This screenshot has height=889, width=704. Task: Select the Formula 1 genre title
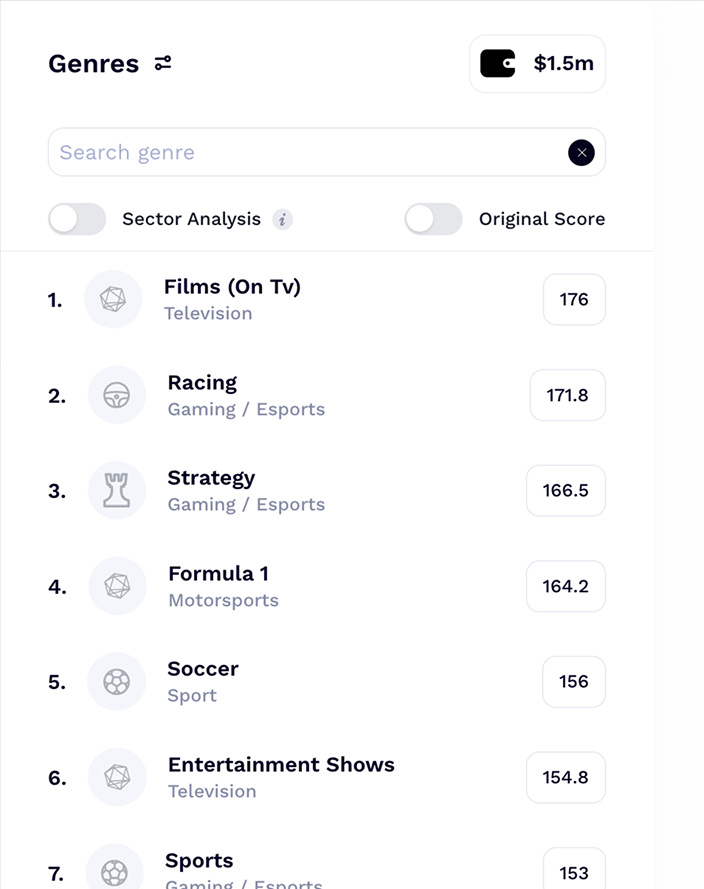pyautogui.click(x=219, y=574)
